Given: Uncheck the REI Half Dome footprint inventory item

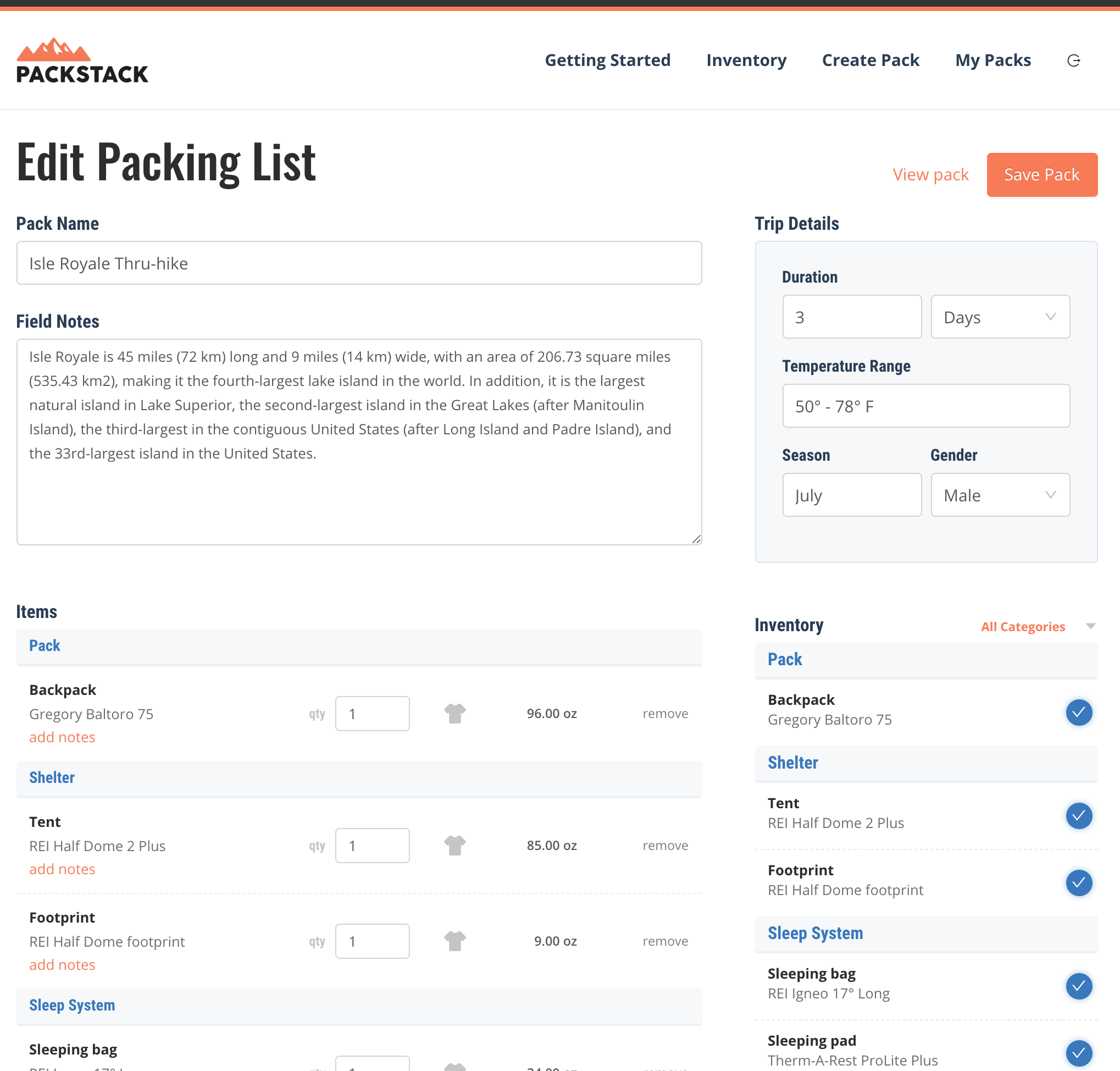Looking at the screenshot, I should [1078, 882].
